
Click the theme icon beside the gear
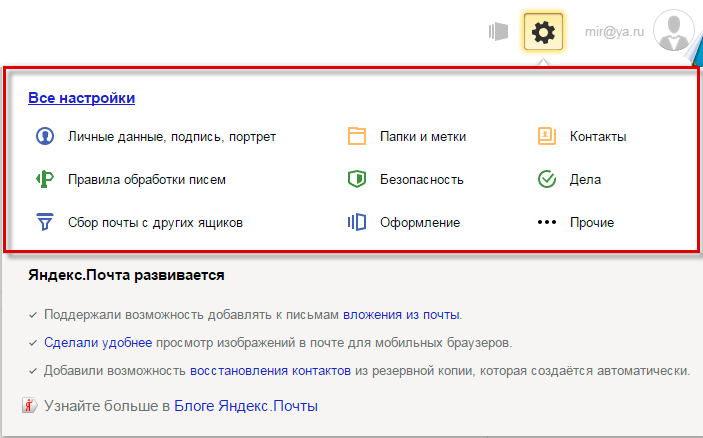point(498,31)
